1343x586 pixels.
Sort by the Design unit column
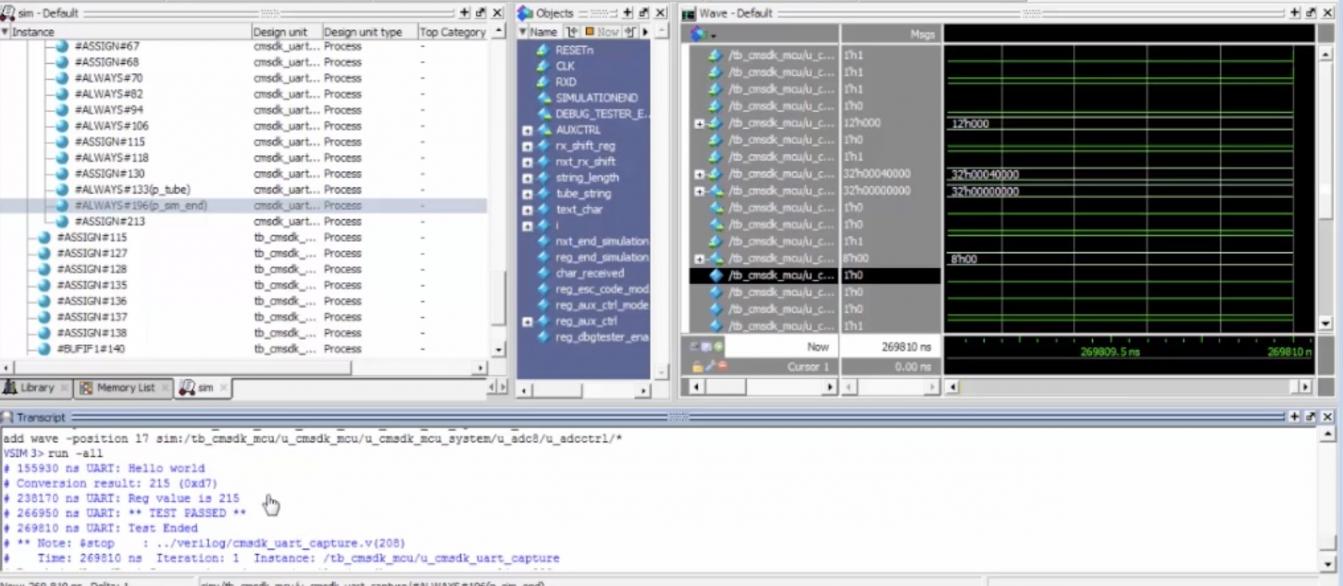coord(286,32)
